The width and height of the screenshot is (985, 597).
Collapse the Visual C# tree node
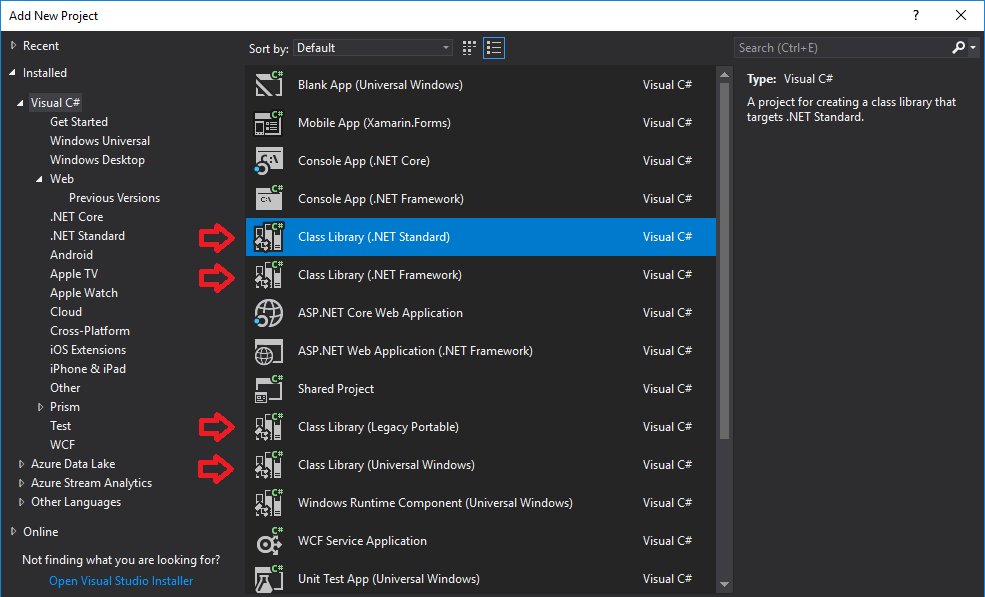(x=20, y=102)
